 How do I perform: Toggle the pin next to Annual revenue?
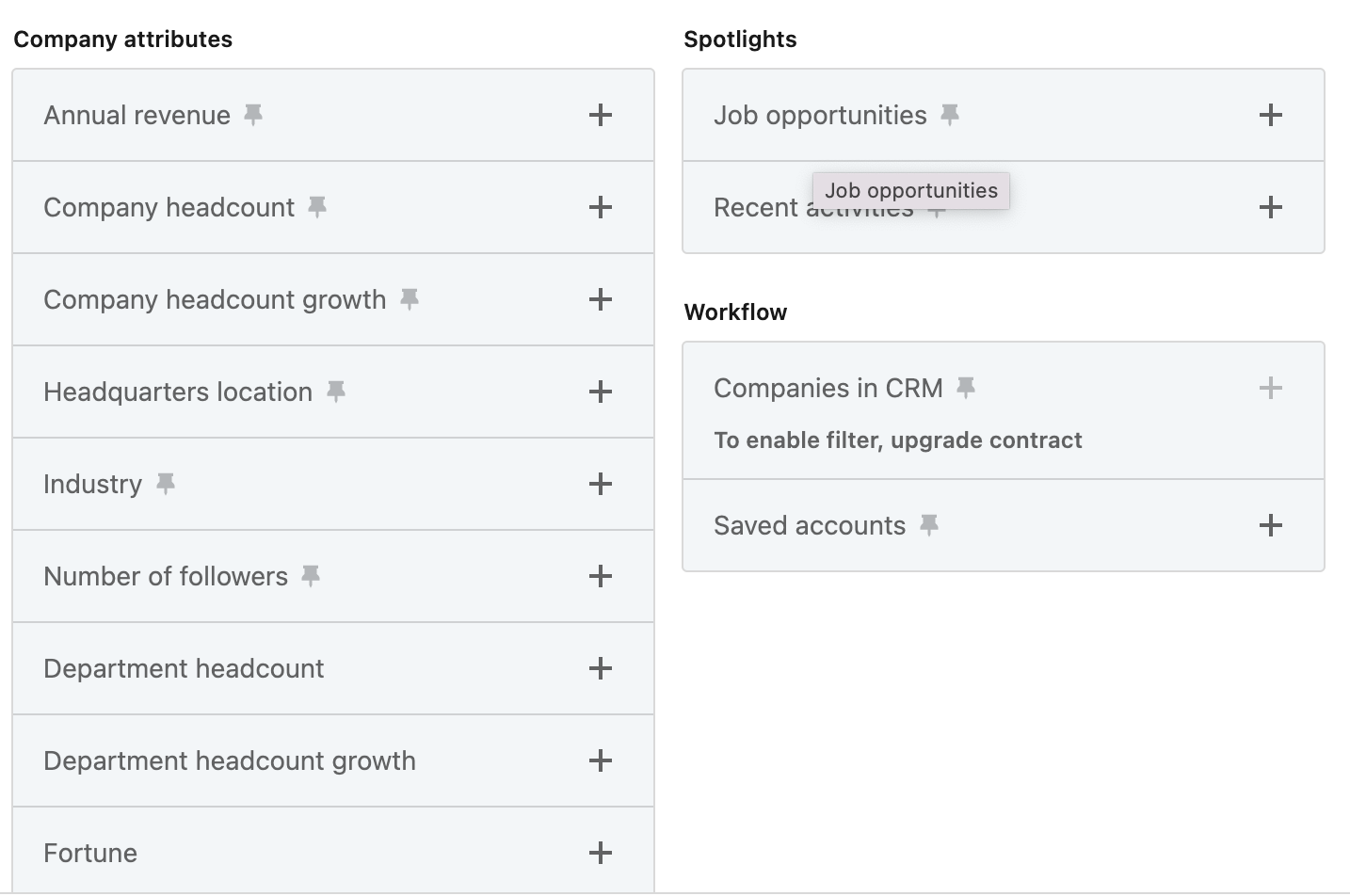(253, 115)
